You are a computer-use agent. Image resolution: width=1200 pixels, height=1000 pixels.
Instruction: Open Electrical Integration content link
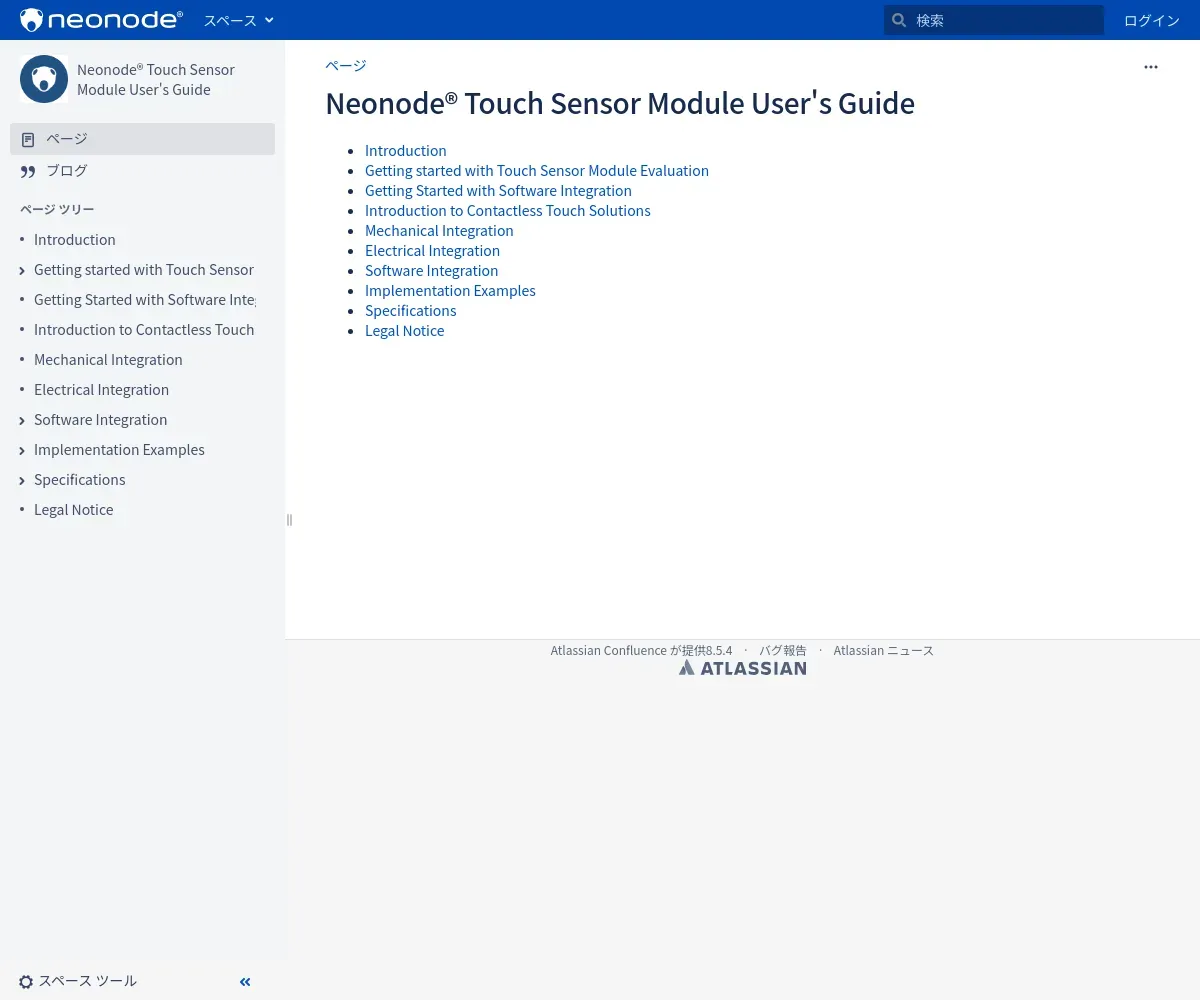click(432, 250)
